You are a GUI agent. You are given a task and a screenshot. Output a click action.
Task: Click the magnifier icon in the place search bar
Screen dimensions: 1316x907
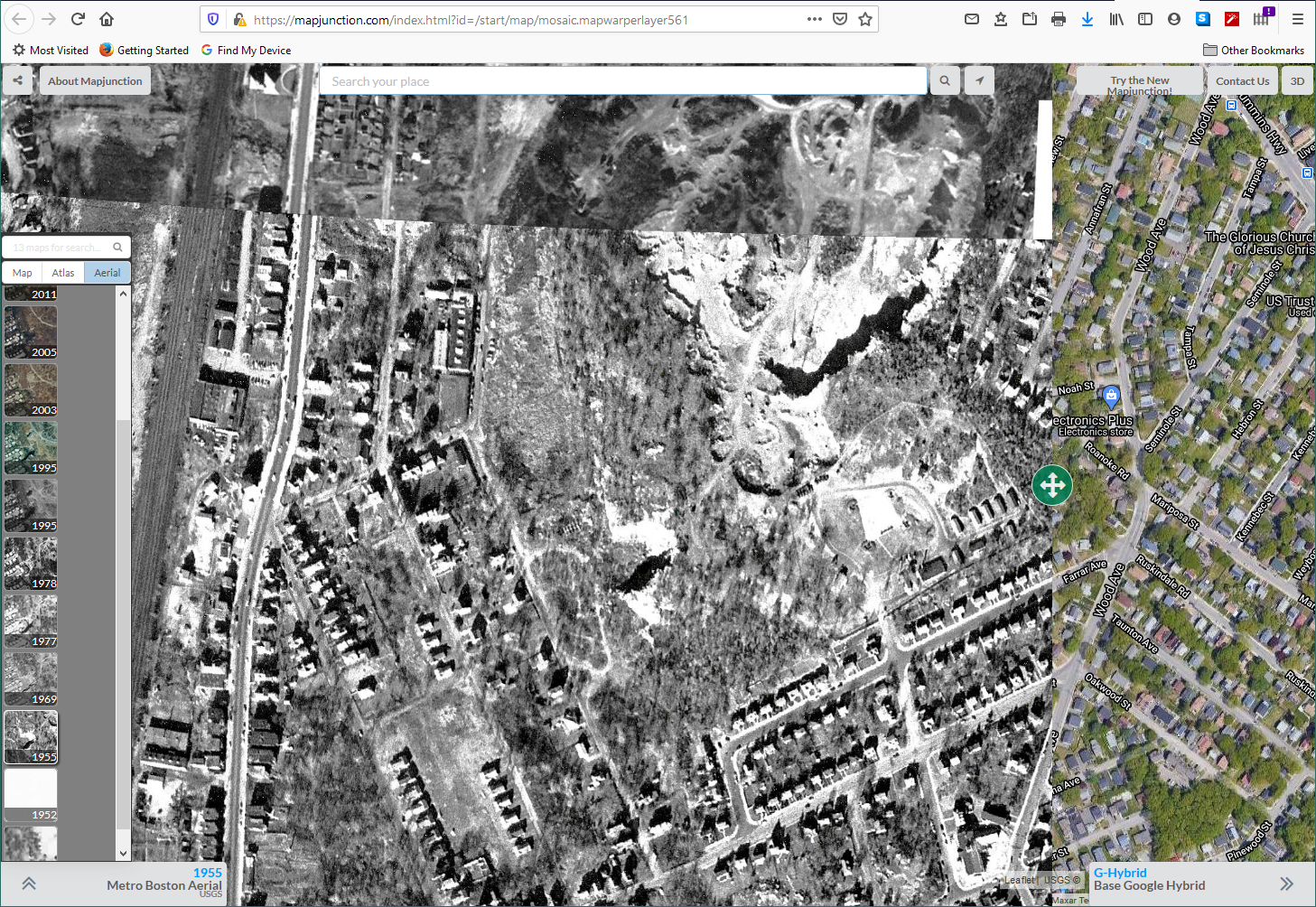click(944, 80)
